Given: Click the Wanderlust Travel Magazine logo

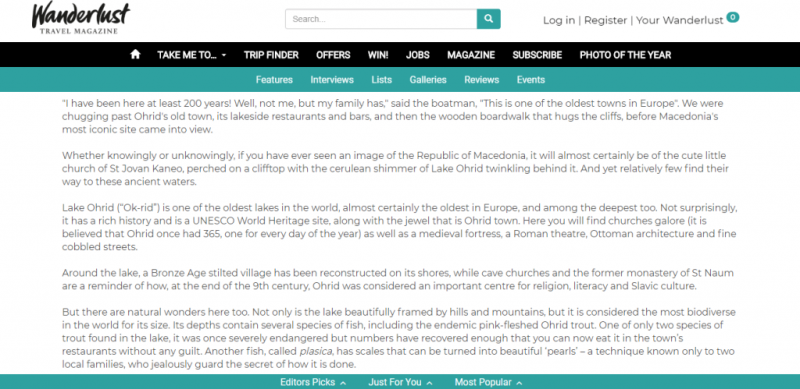Looking at the screenshot, I should 81,18.
